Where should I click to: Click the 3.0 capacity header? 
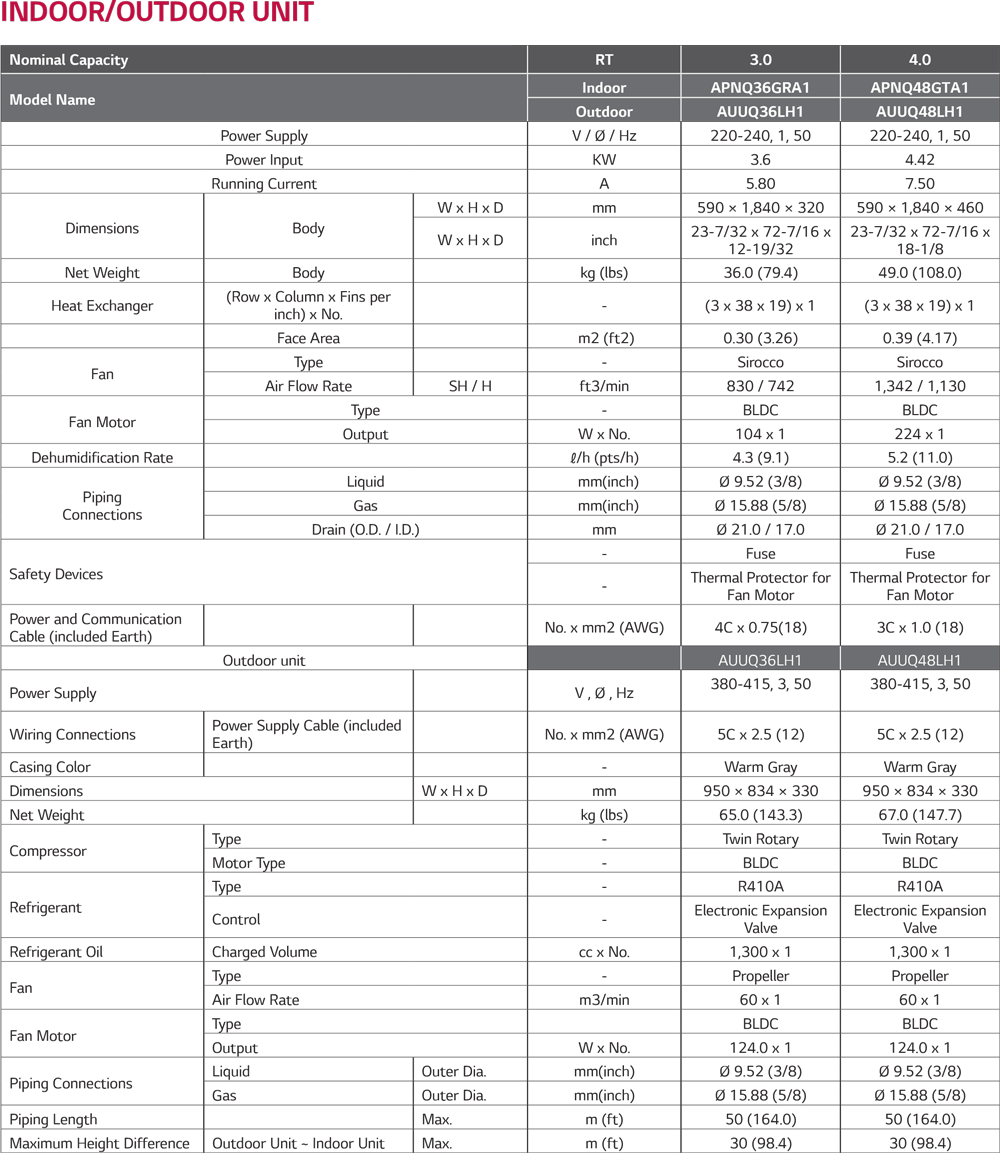point(760,60)
